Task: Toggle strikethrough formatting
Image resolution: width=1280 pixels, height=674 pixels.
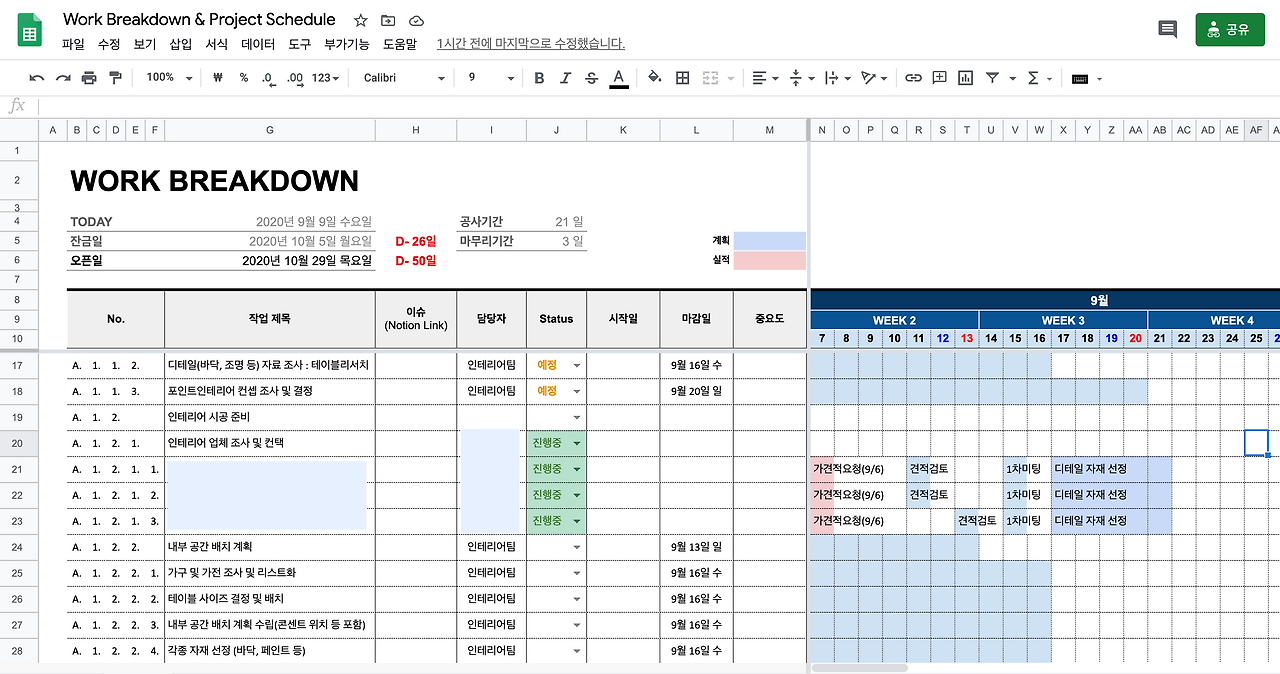Action: pos(591,77)
